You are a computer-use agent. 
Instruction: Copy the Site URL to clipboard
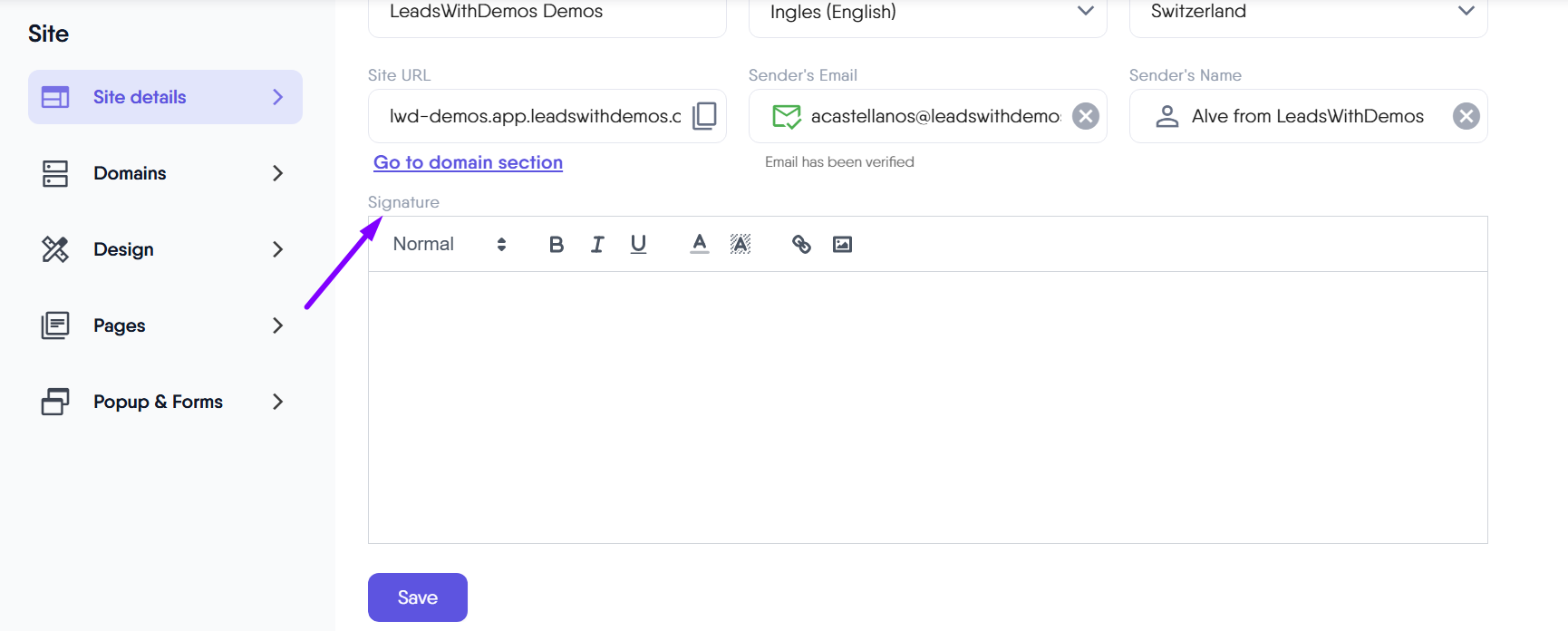[704, 116]
